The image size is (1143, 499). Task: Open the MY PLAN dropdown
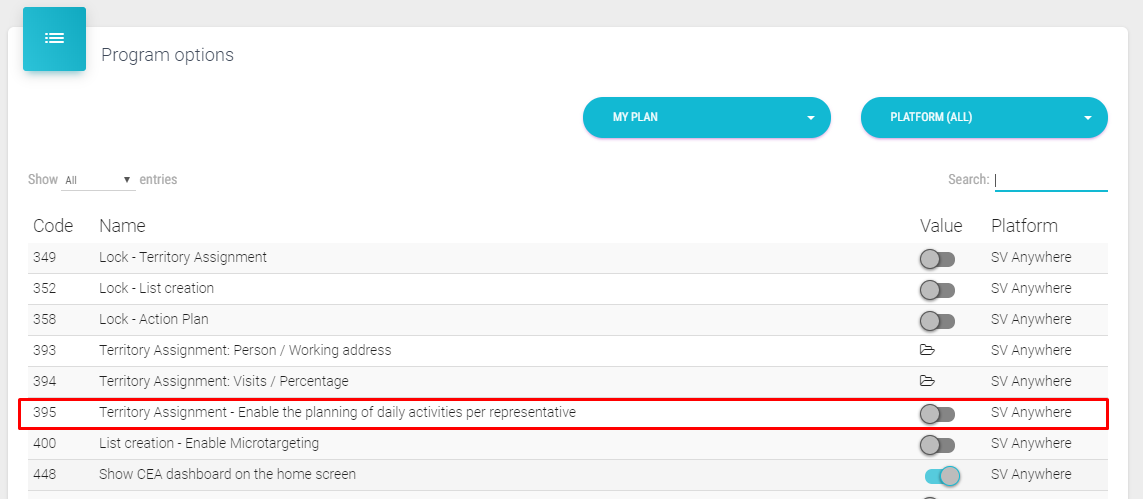pos(706,118)
